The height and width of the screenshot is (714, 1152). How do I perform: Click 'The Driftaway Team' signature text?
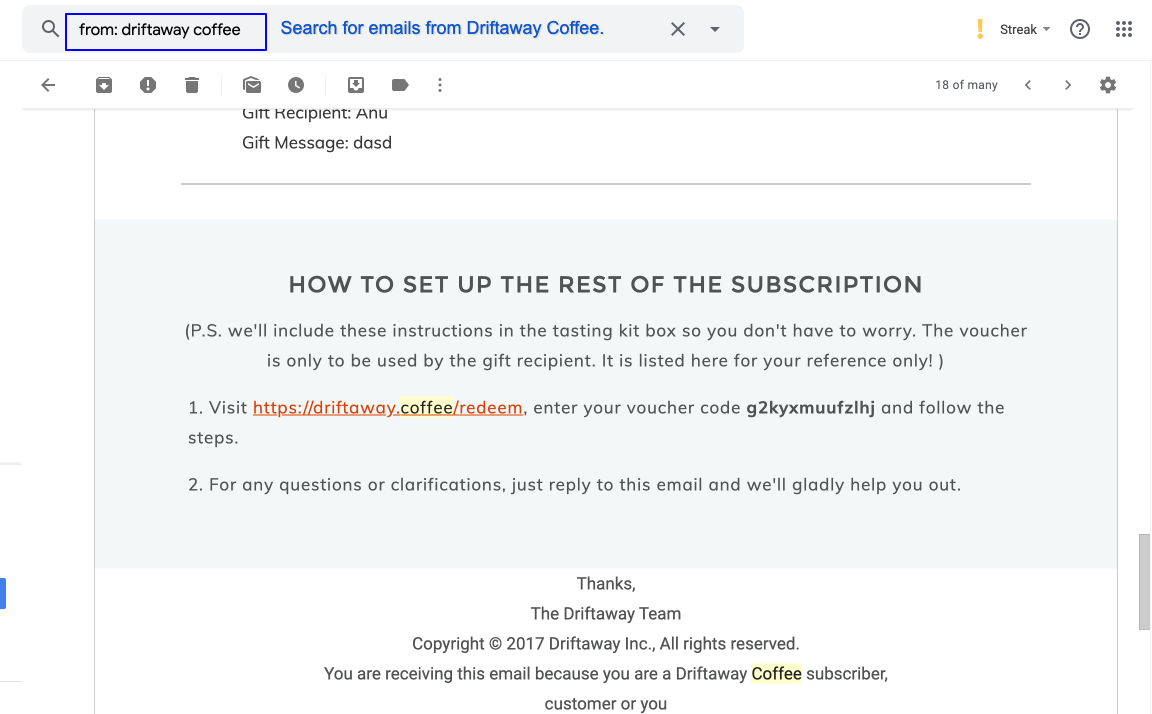pyautogui.click(x=605, y=613)
